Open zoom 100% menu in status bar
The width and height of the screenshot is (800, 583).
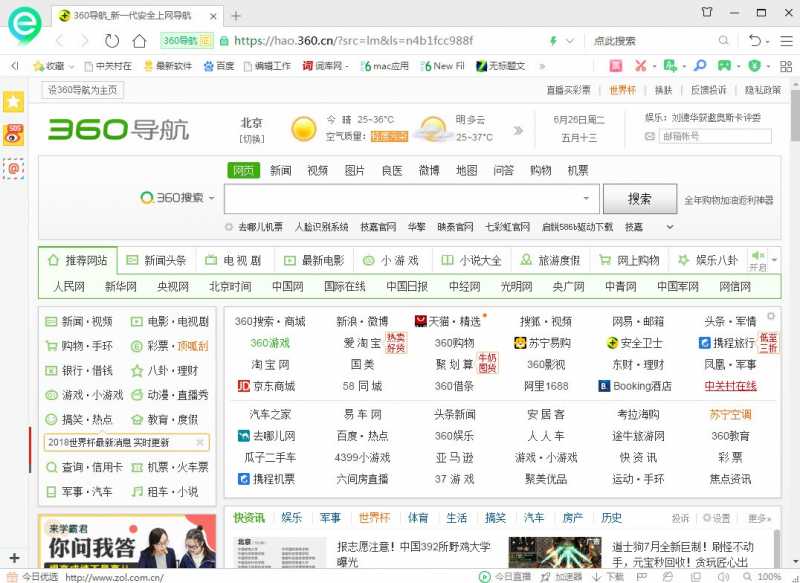pos(762,577)
